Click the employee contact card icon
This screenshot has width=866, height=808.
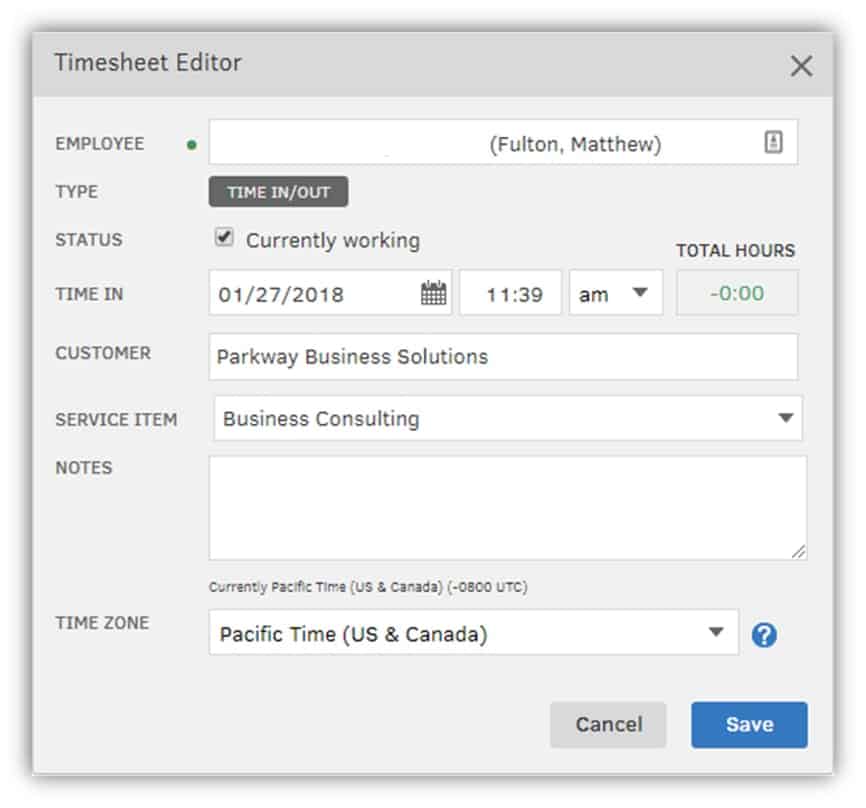(x=773, y=142)
